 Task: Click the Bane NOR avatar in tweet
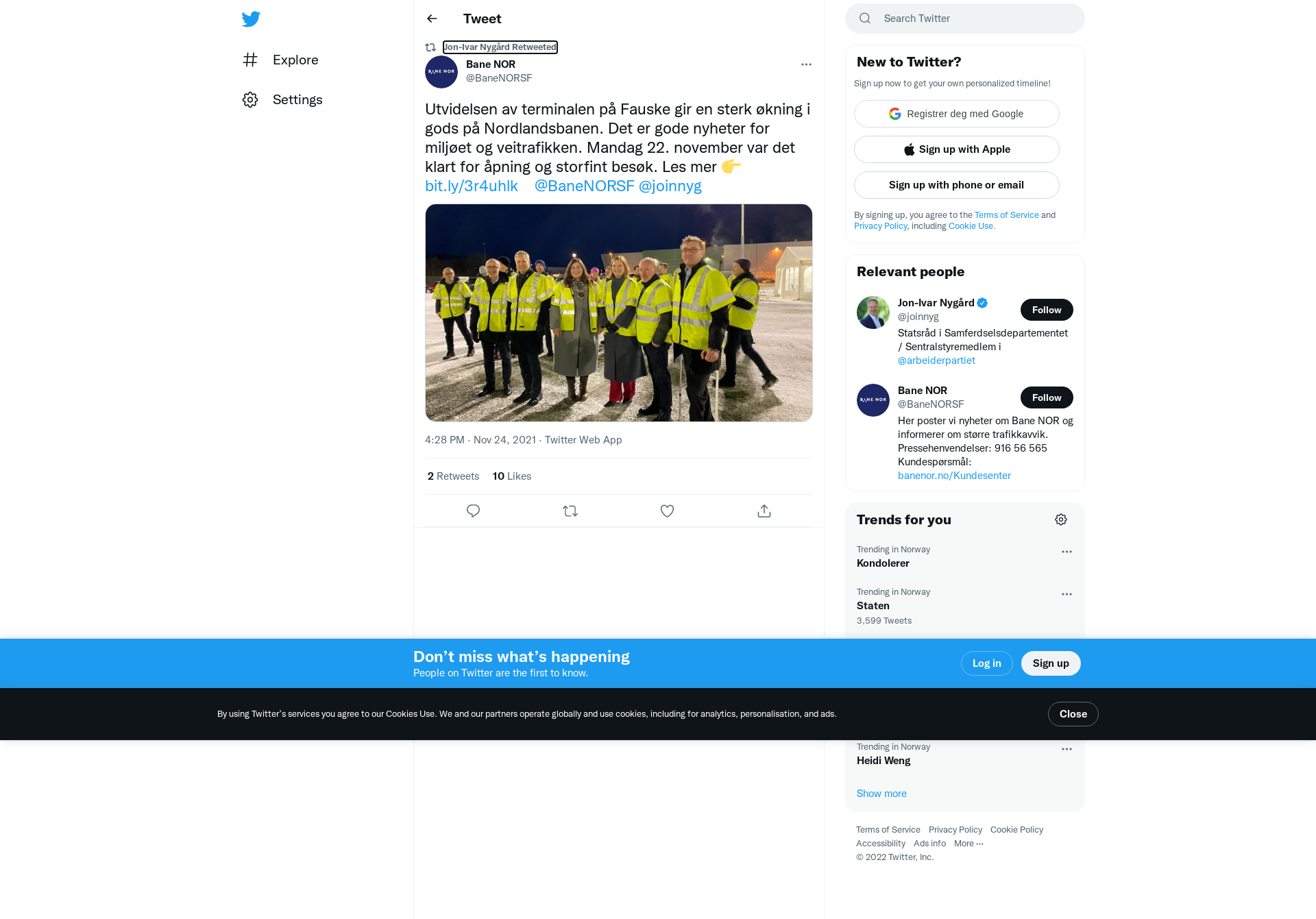coord(441,72)
